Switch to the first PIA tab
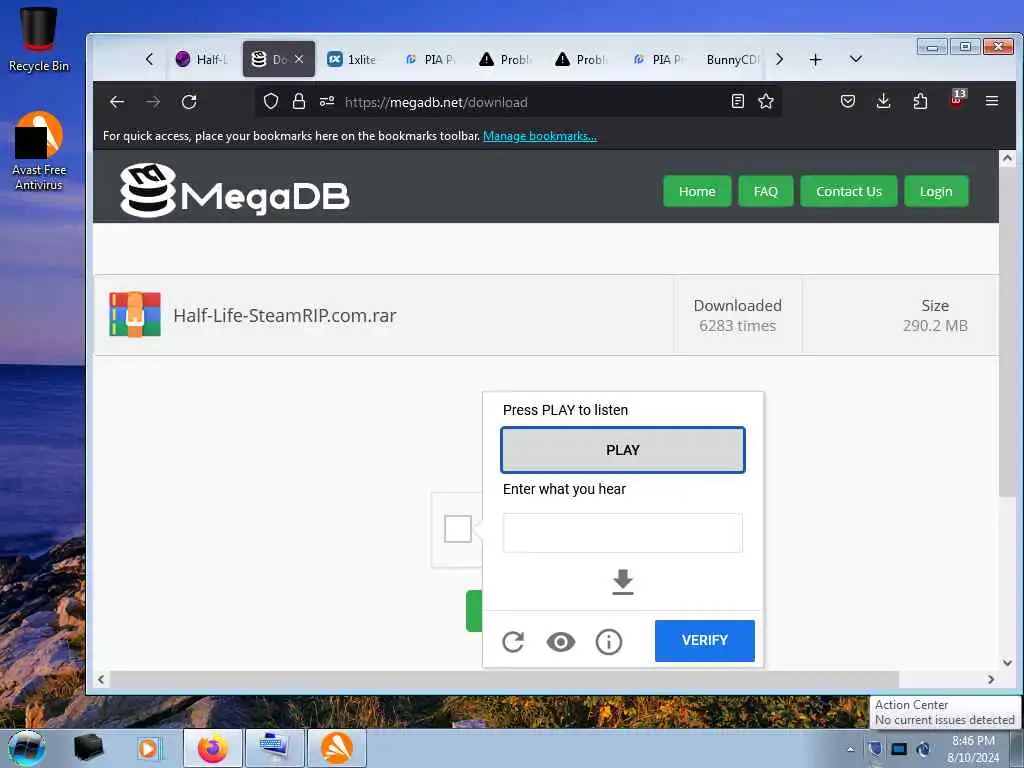The height and width of the screenshot is (768, 1024). pos(430,59)
